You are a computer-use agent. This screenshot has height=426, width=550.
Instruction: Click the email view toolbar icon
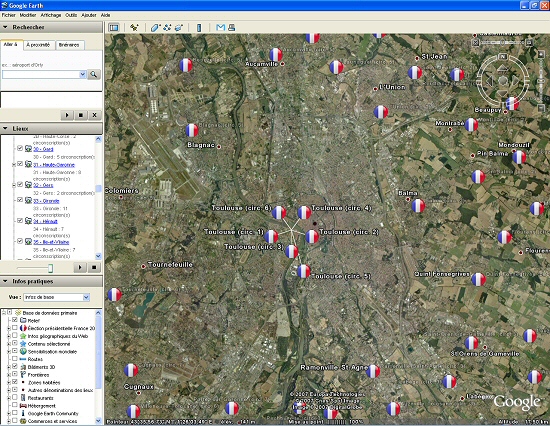click(x=220, y=27)
